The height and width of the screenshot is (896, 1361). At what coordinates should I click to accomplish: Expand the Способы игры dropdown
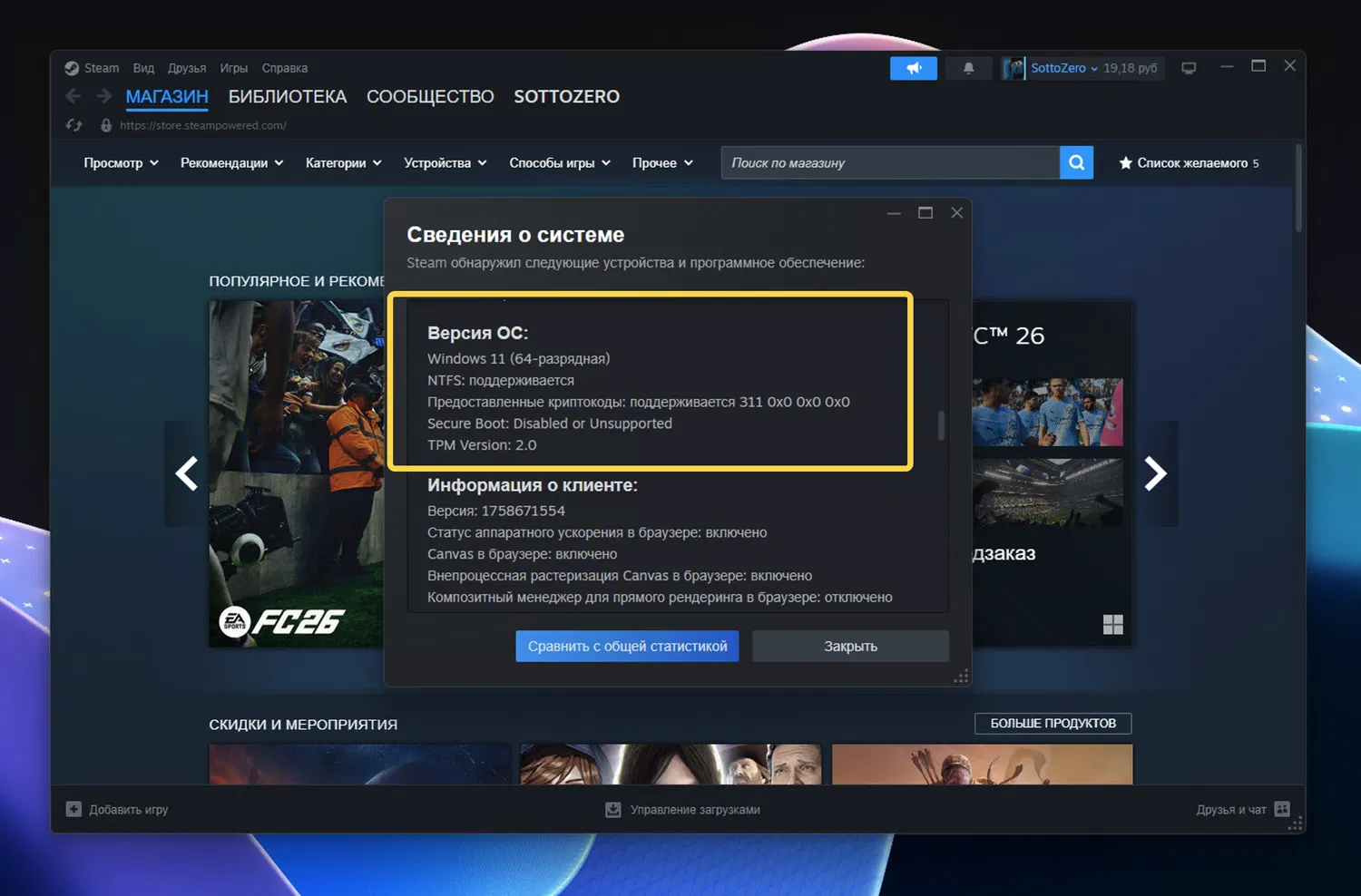pos(560,163)
